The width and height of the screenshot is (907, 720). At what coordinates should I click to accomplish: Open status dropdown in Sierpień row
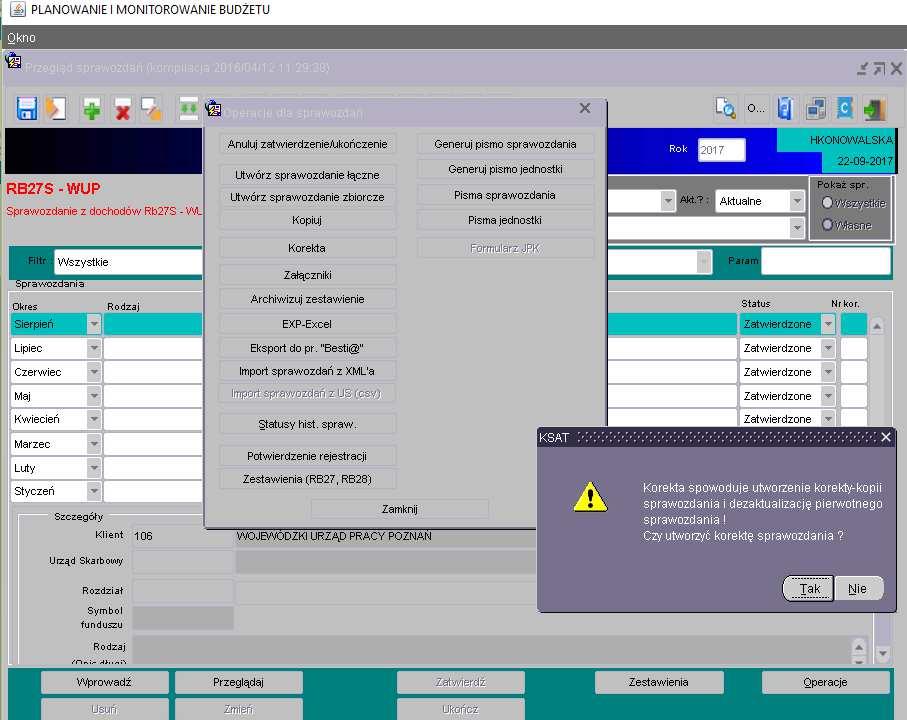pos(828,324)
